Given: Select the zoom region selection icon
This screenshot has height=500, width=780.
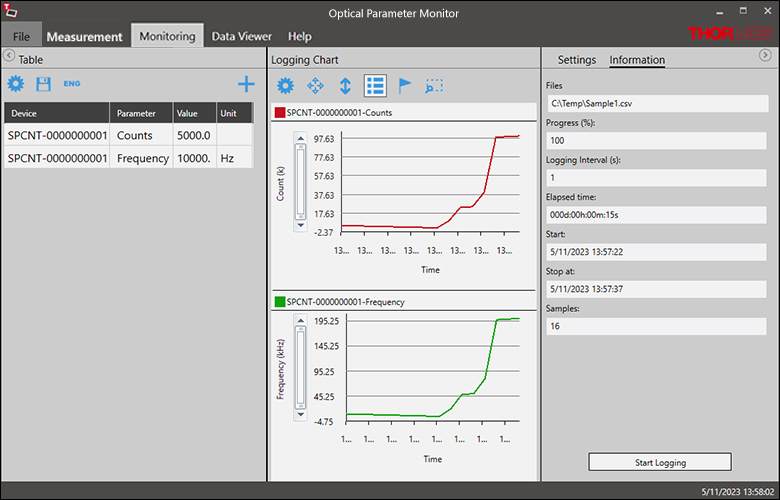Looking at the screenshot, I should tap(434, 86).
